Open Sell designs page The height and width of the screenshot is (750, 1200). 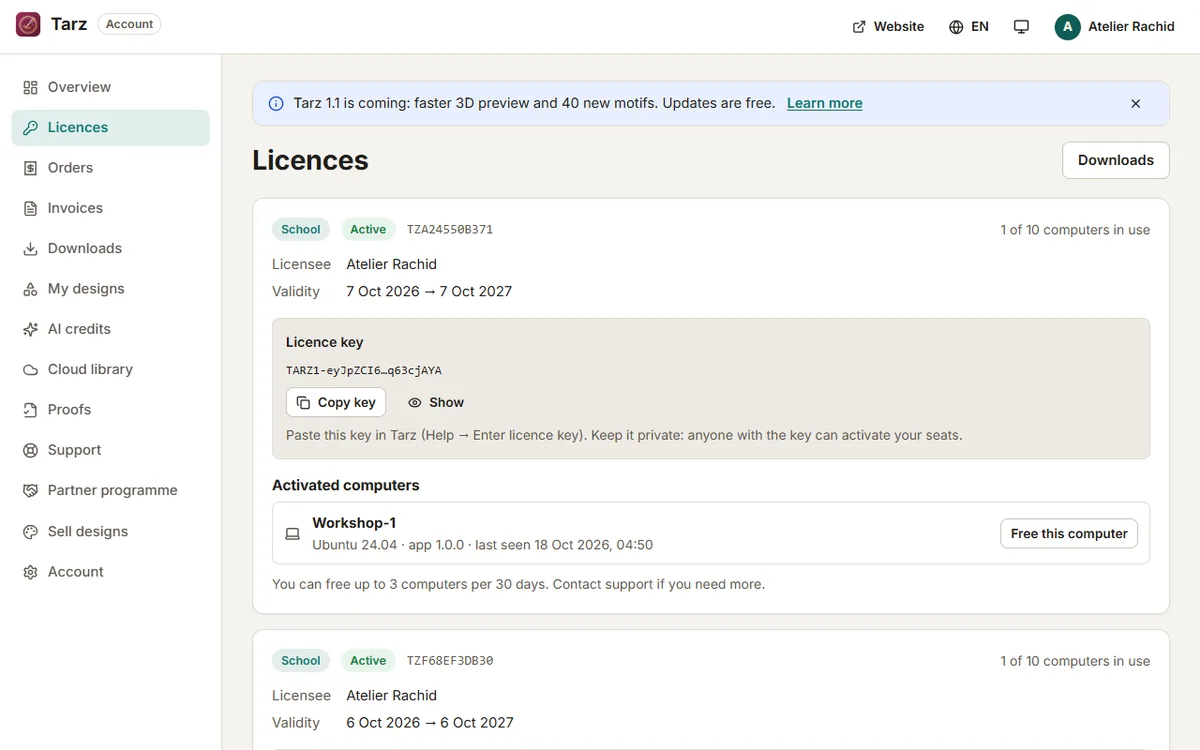click(x=111, y=531)
